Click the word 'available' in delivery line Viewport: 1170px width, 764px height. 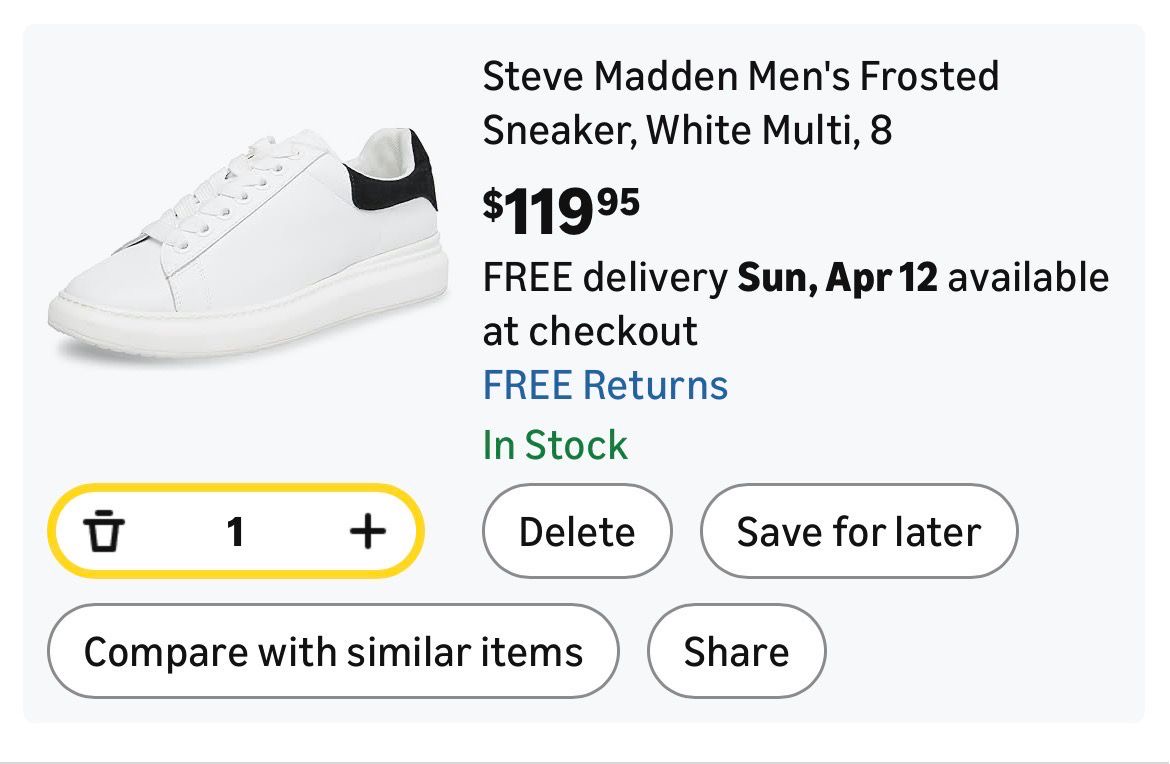click(1028, 277)
